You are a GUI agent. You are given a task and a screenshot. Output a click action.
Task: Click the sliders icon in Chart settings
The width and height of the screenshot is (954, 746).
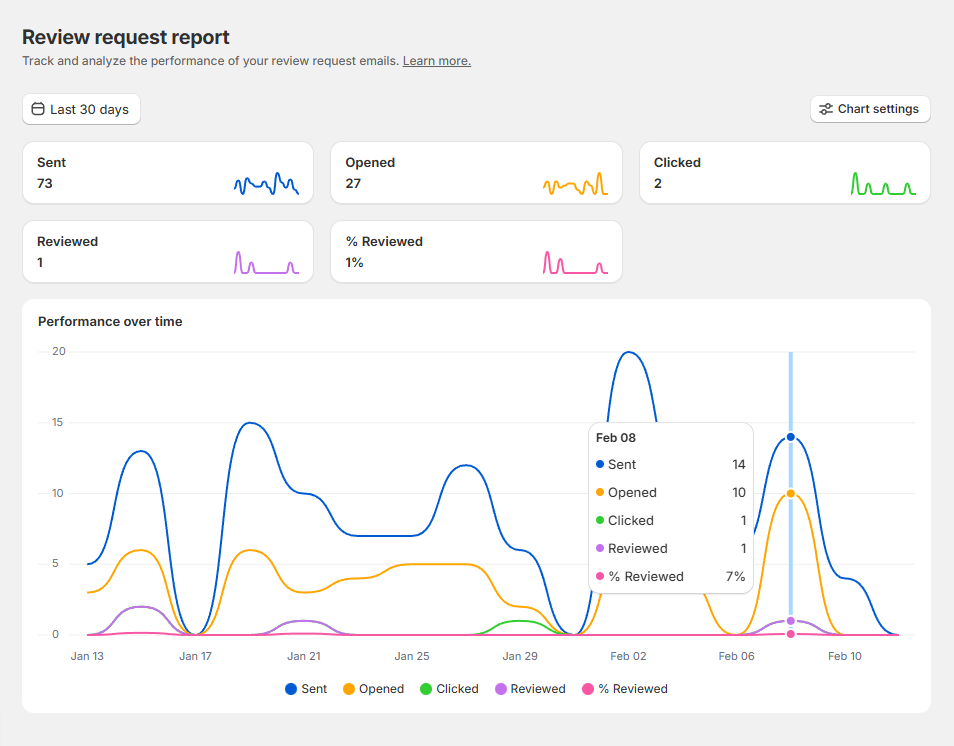825,109
